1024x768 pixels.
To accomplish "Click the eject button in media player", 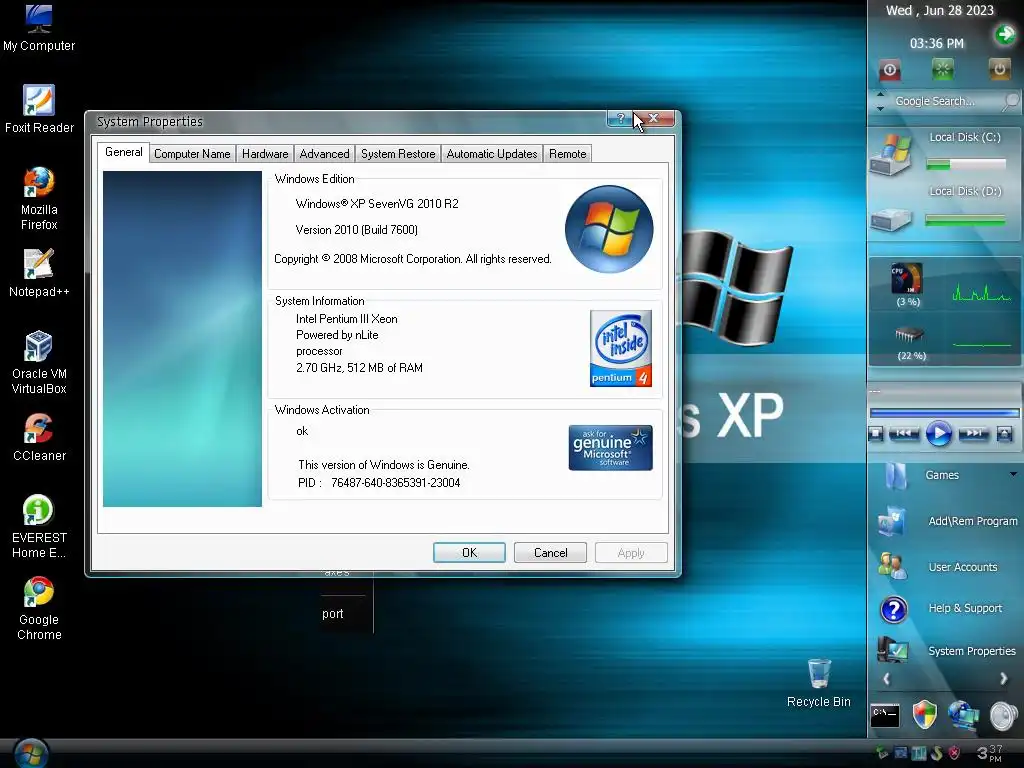I will [1004, 434].
